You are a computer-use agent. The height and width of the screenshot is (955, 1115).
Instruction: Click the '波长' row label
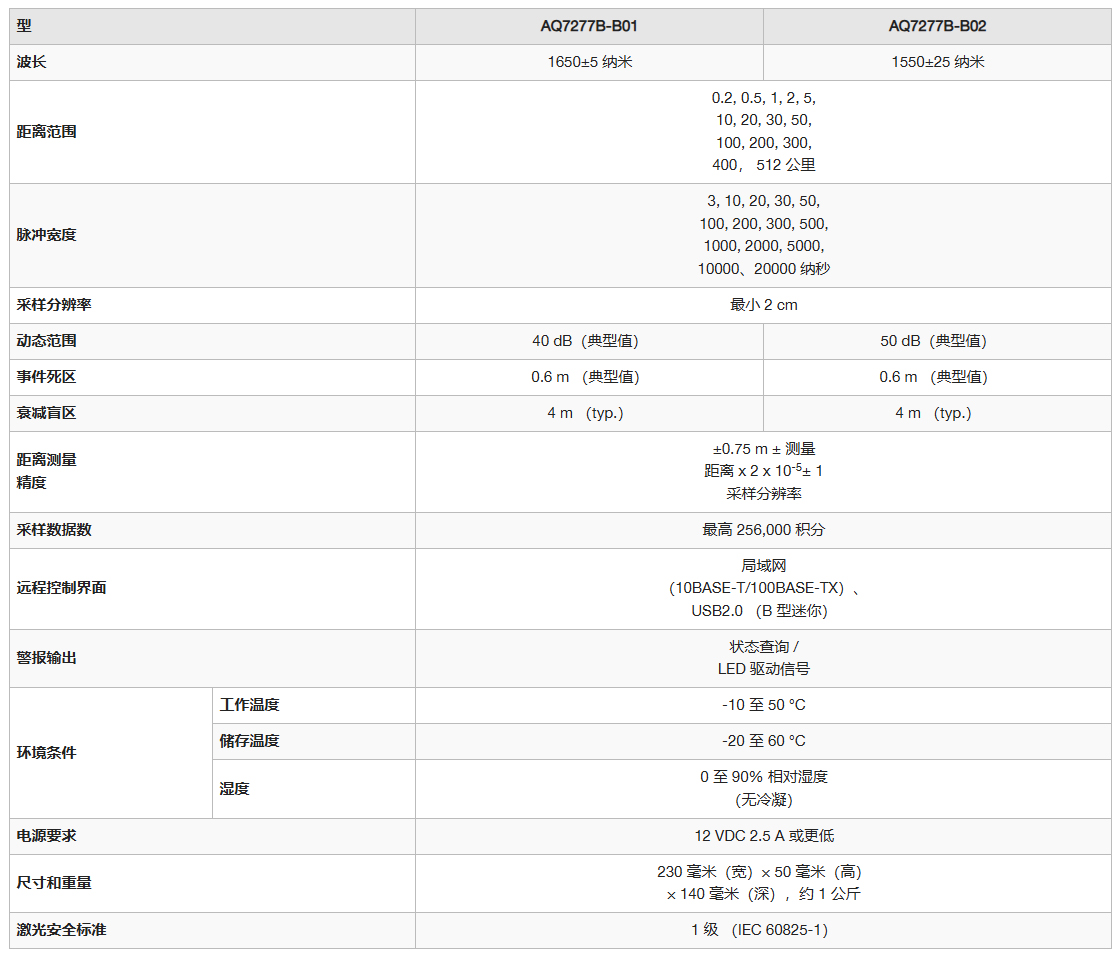(31, 62)
